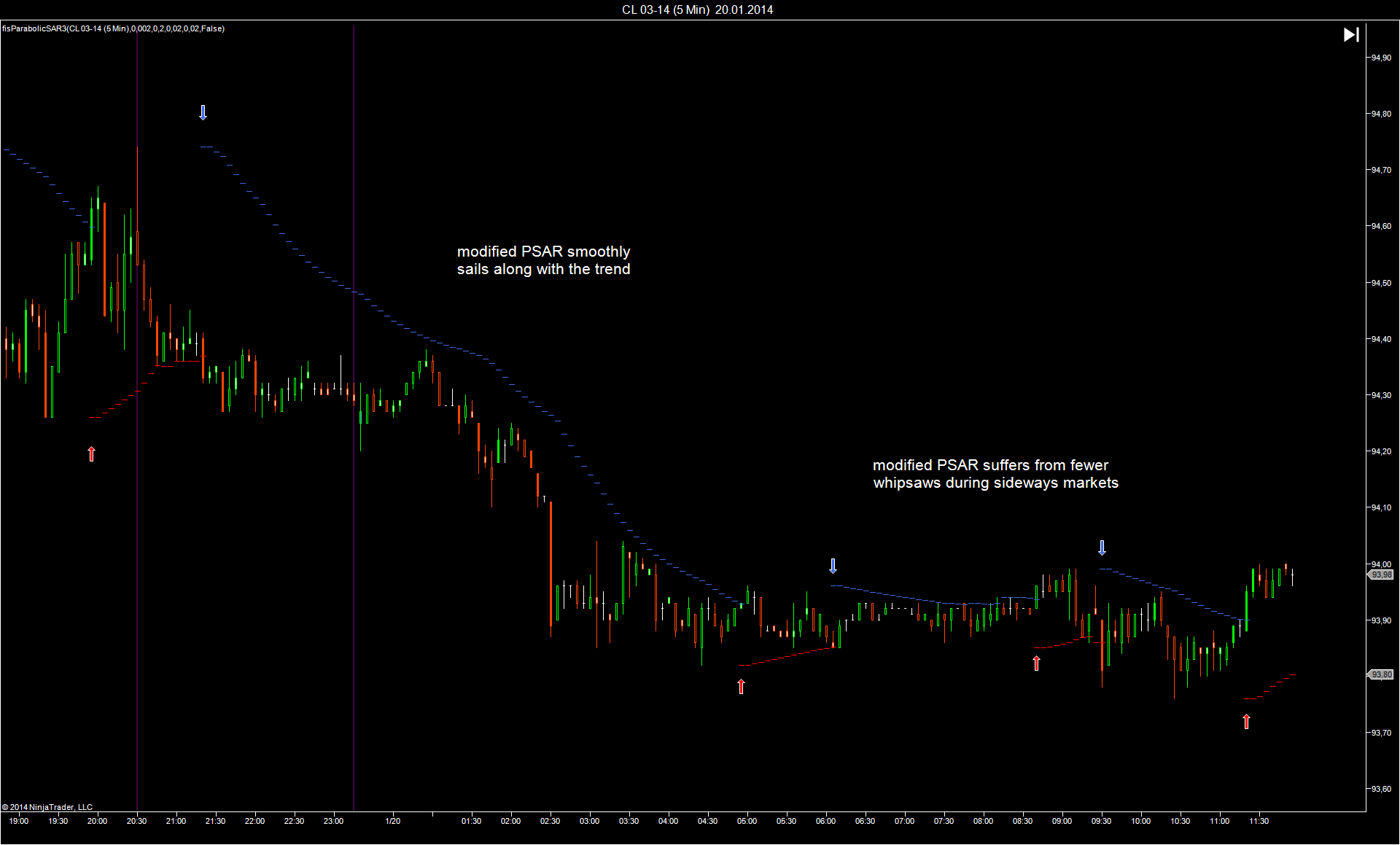Click the scroll-to-latest-bar arrow icon
The width and height of the screenshot is (1400, 845).
coord(1350,35)
